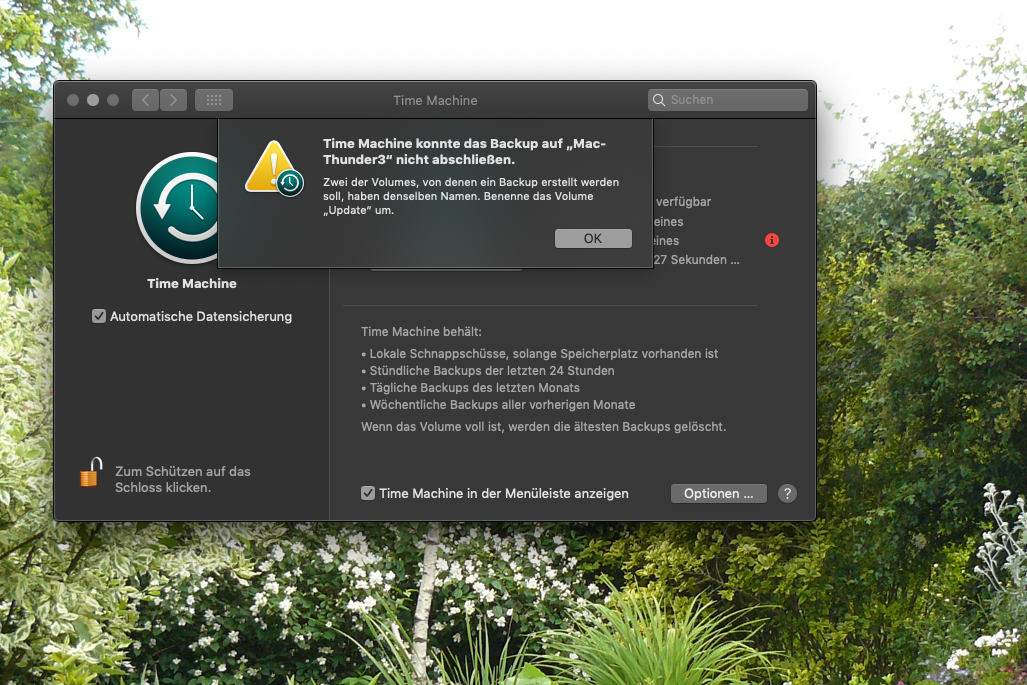Click the large Time Machine clock icon

[x=177, y=208]
